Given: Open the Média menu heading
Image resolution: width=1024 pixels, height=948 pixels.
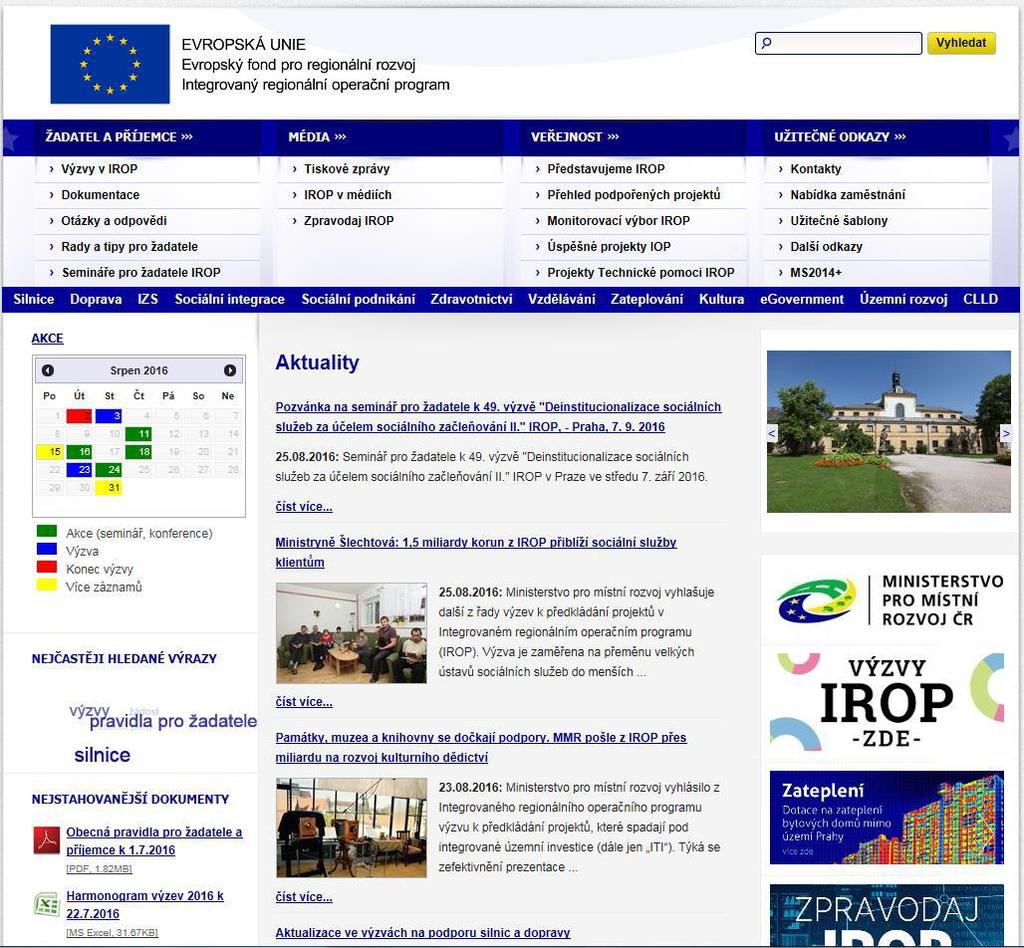Looking at the screenshot, I should click(317, 137).
